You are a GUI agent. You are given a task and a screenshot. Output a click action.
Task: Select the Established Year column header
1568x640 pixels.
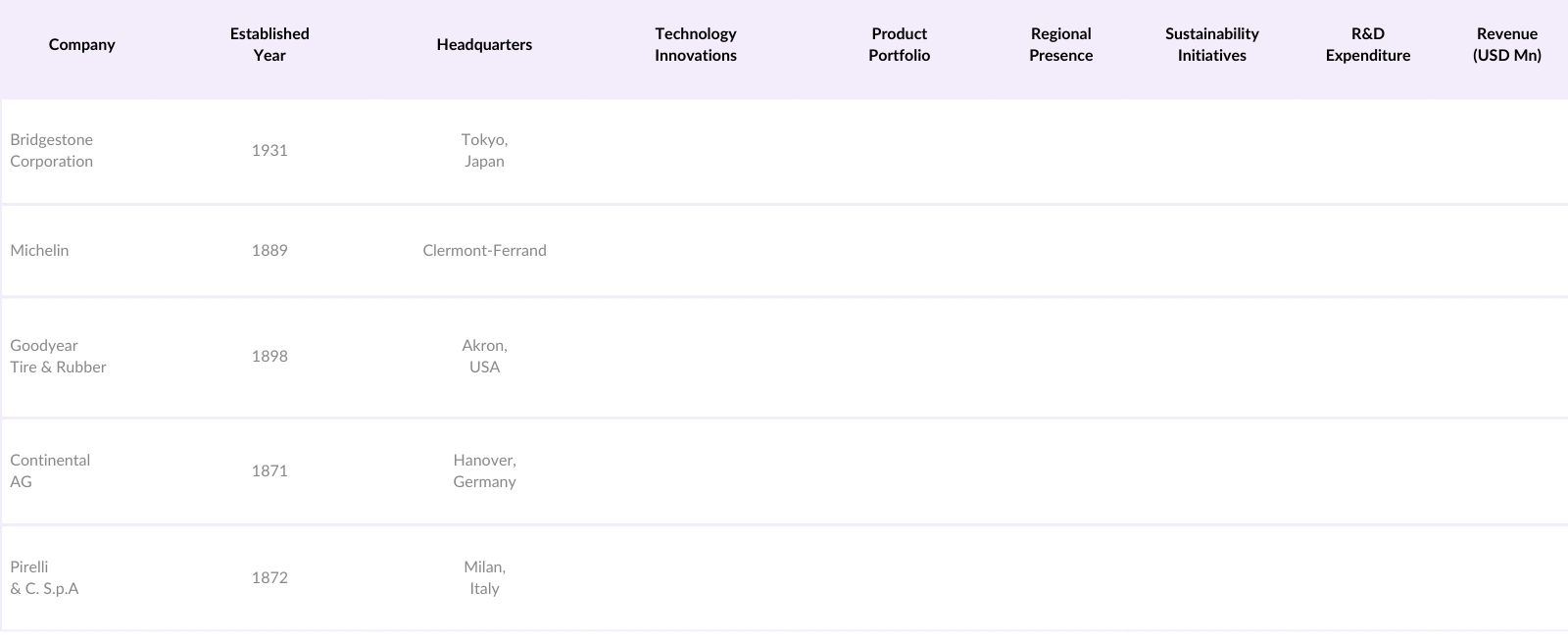tap(269, 45)
